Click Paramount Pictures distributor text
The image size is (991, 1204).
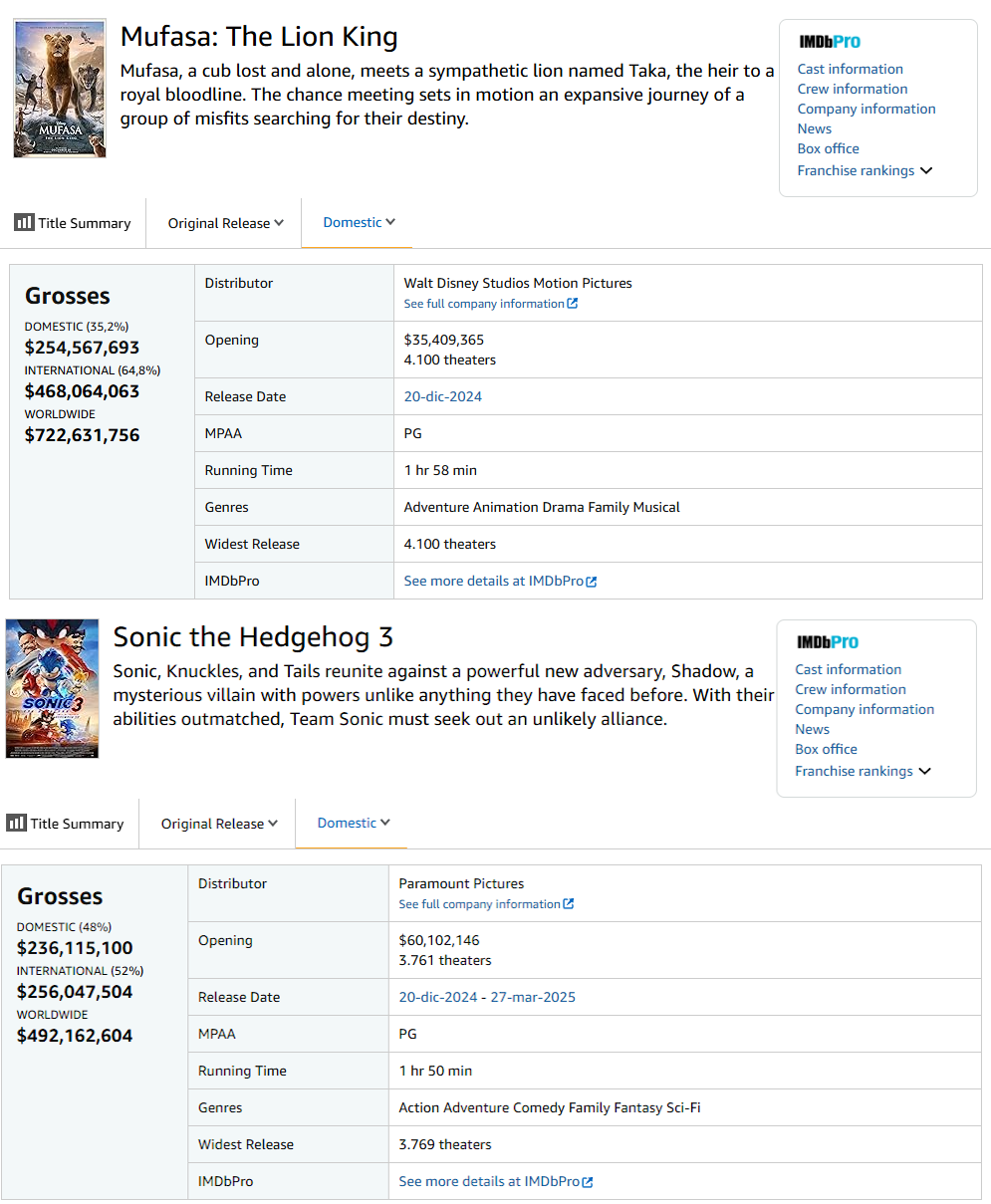click(x=461, y=883)
